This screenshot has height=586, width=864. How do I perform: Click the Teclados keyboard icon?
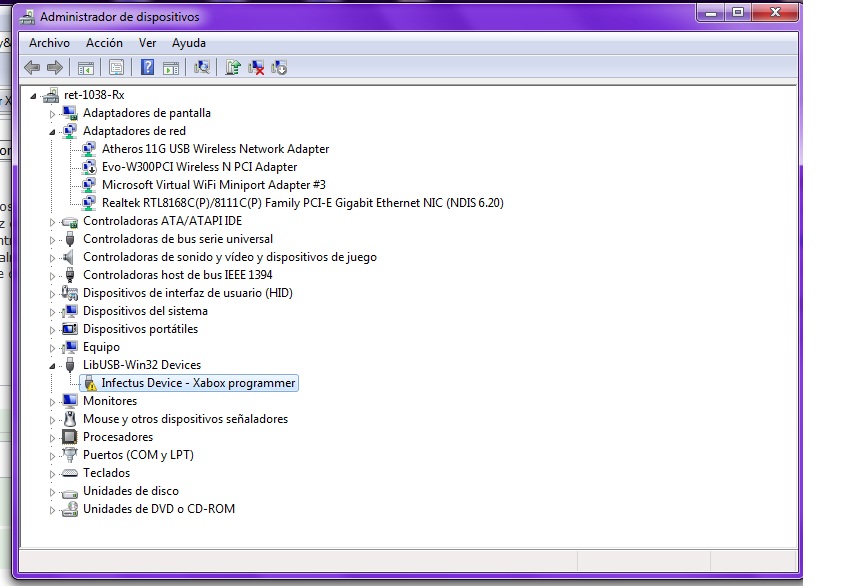[69, 473]
